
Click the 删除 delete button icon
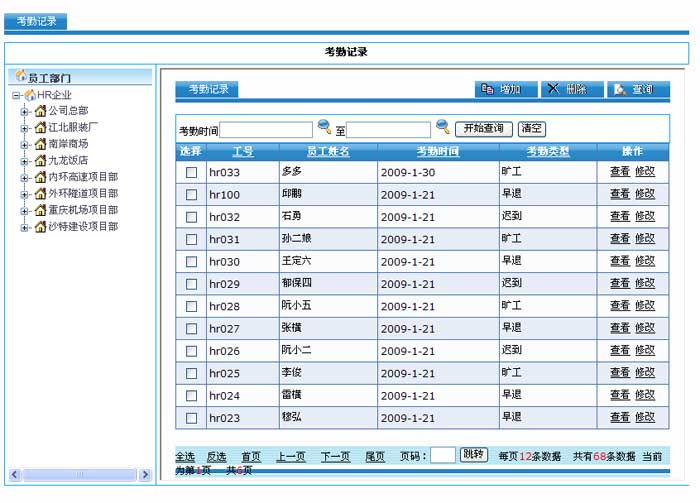click(553, 89)
